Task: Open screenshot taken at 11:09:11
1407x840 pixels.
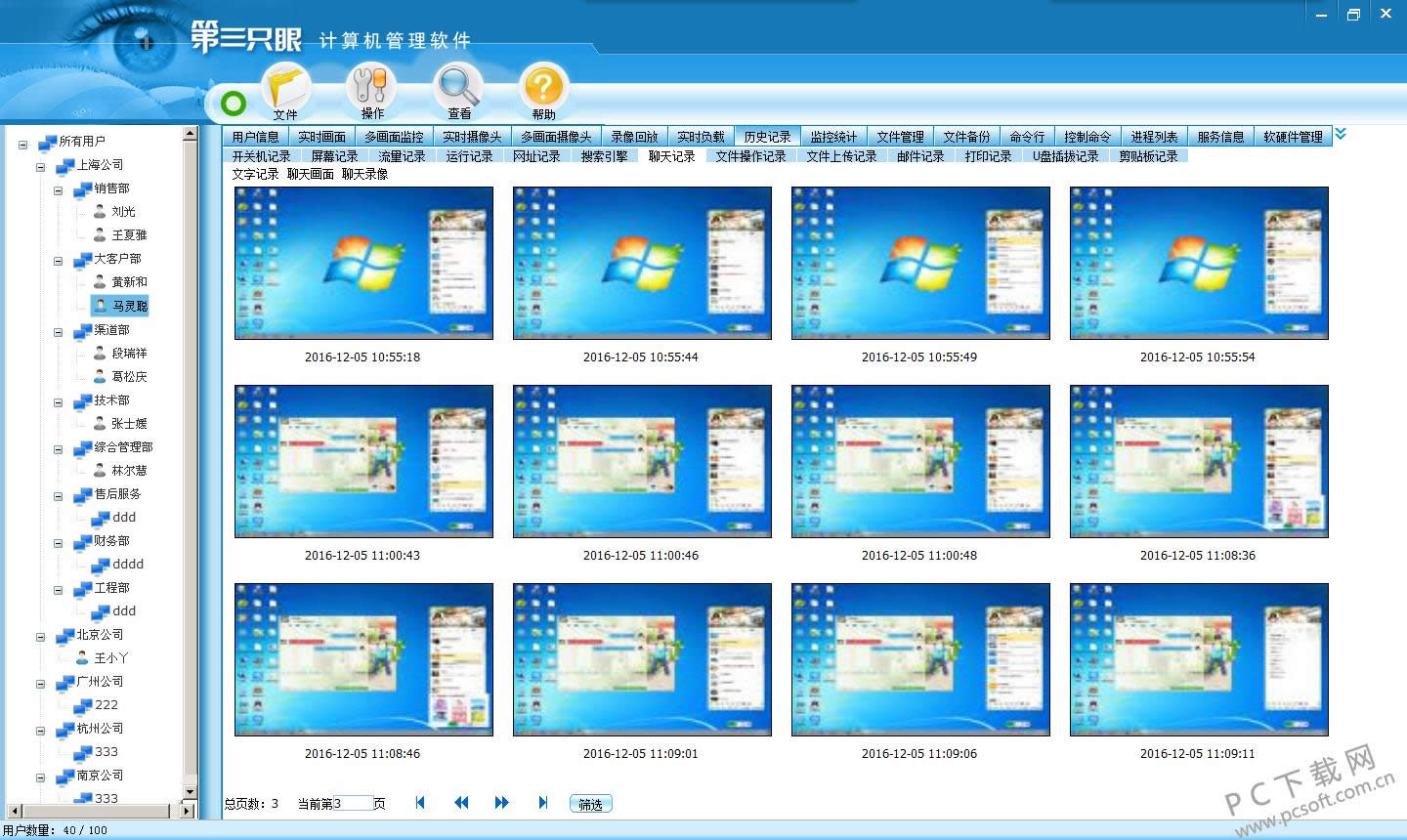Action: point(1199,659)
